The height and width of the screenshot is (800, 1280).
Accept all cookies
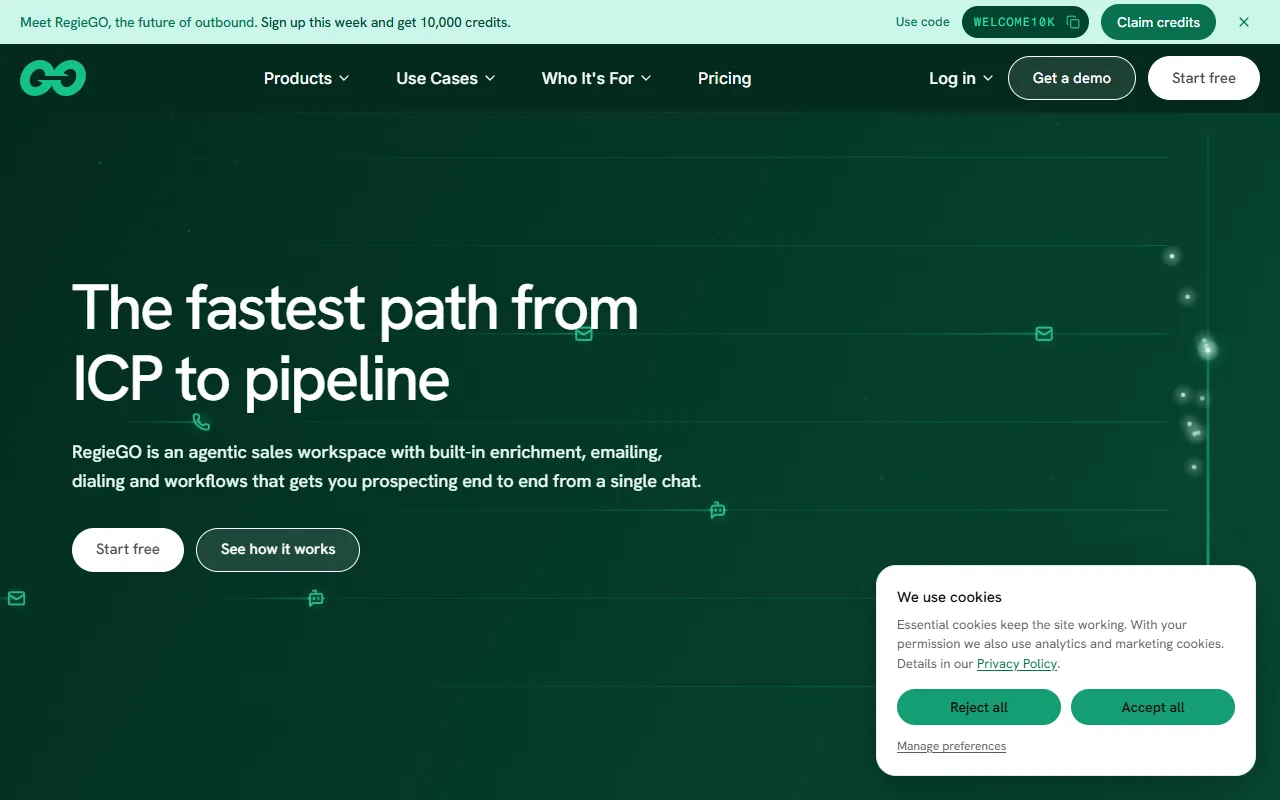[1153, 707]
